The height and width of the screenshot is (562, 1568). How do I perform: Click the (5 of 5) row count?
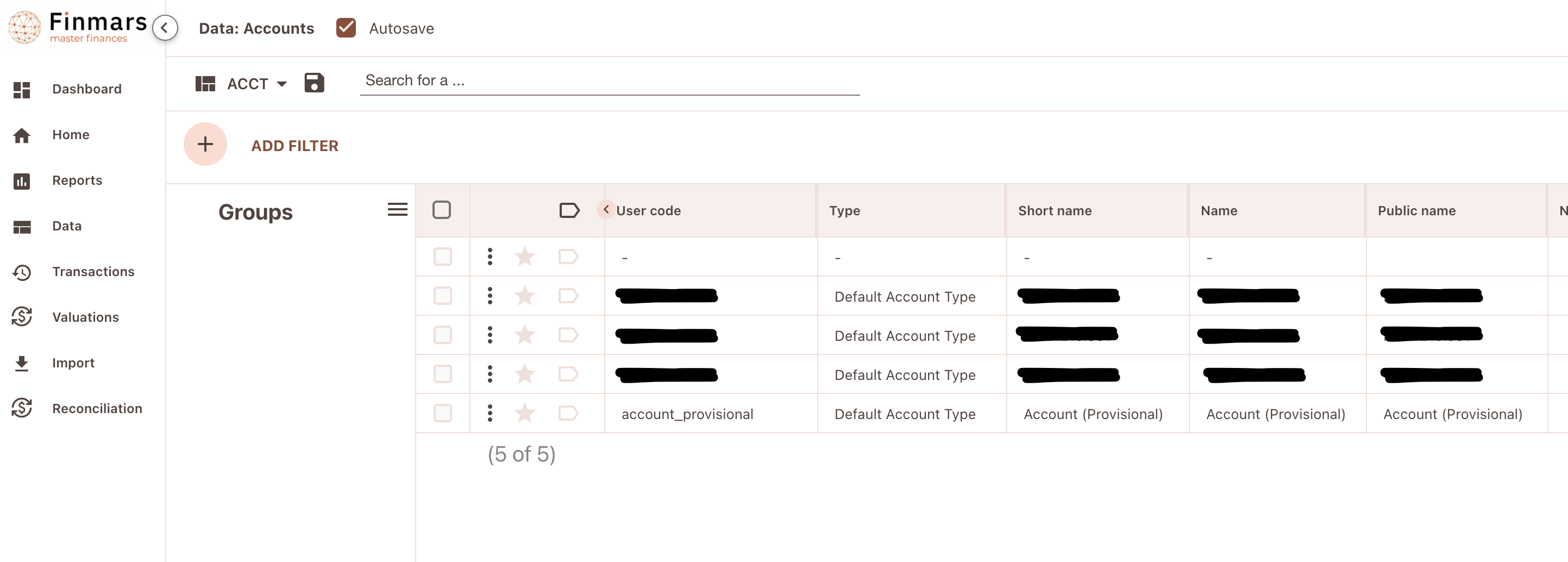tap(522, 454)
